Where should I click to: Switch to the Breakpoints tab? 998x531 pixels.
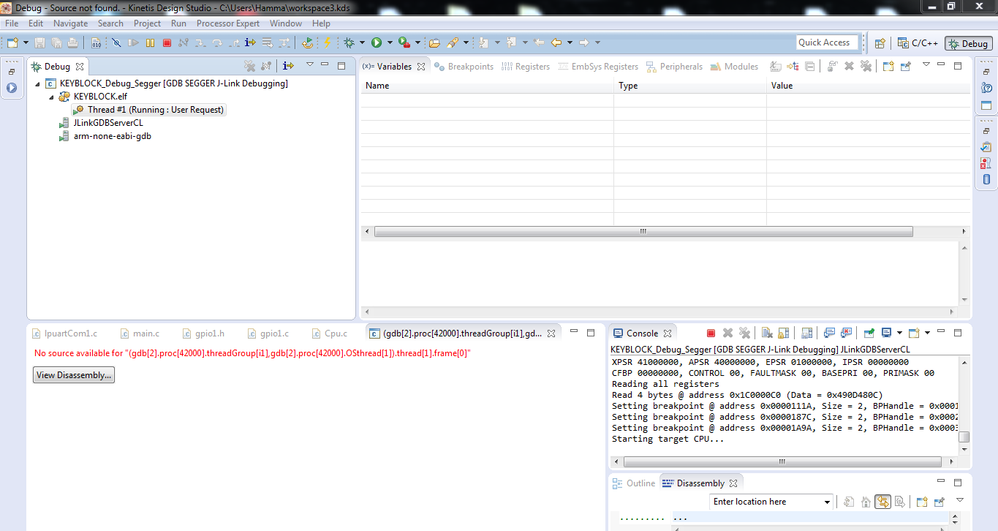[x=463, y=66]
